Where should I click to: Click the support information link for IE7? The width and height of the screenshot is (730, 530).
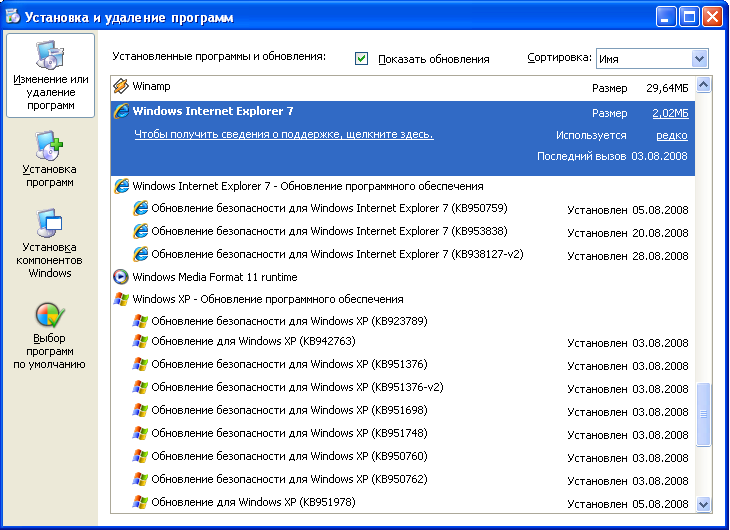coord(283,134)
